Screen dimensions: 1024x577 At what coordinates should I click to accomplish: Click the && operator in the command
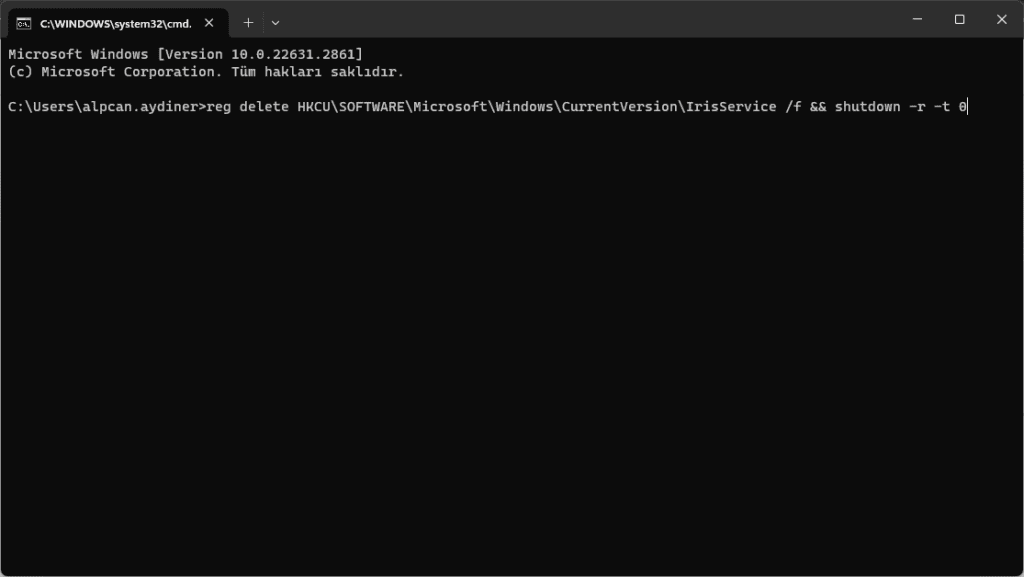click(817, 106)
